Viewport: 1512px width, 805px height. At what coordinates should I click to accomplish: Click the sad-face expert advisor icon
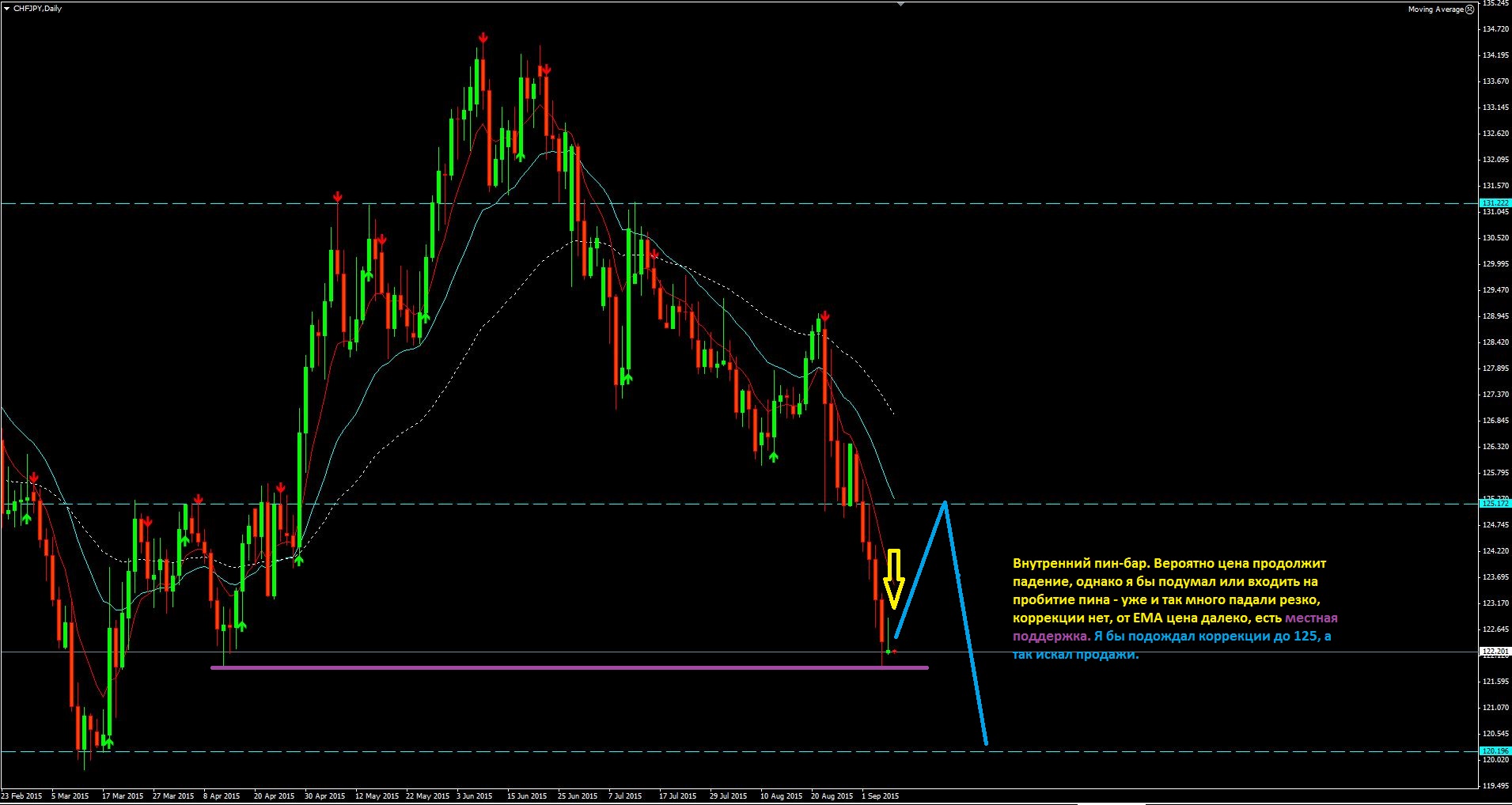[x=1469, y=9]
